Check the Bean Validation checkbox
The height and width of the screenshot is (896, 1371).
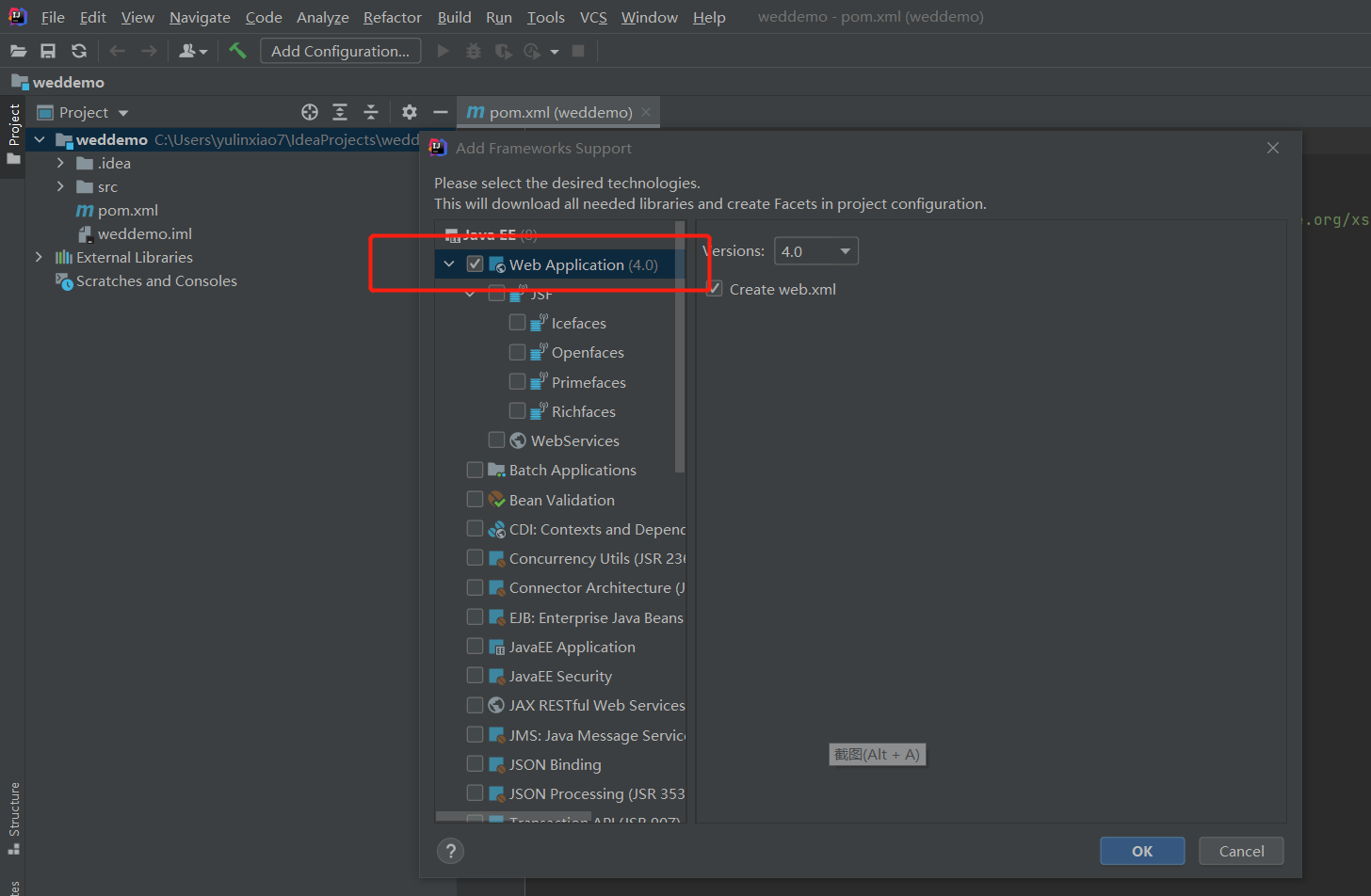tap(475, 499)
